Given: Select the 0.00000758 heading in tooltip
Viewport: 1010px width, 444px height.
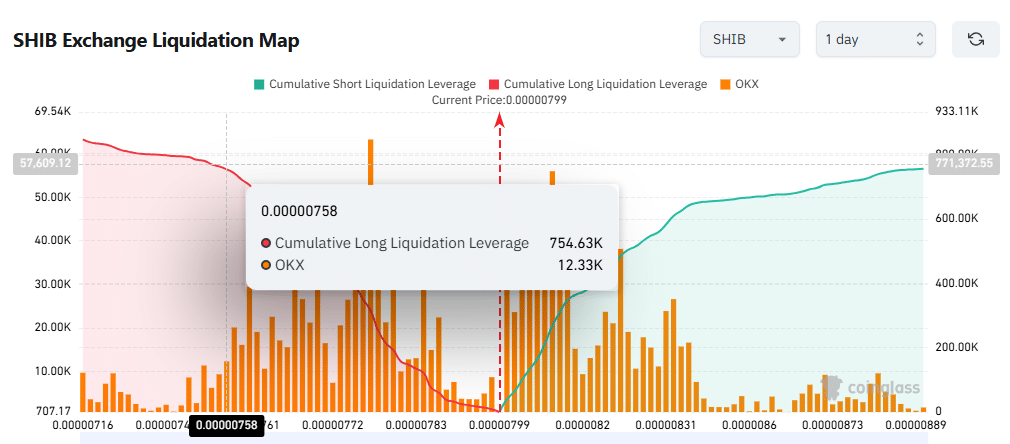Looking at the screenshot, I should coord(299,211).
